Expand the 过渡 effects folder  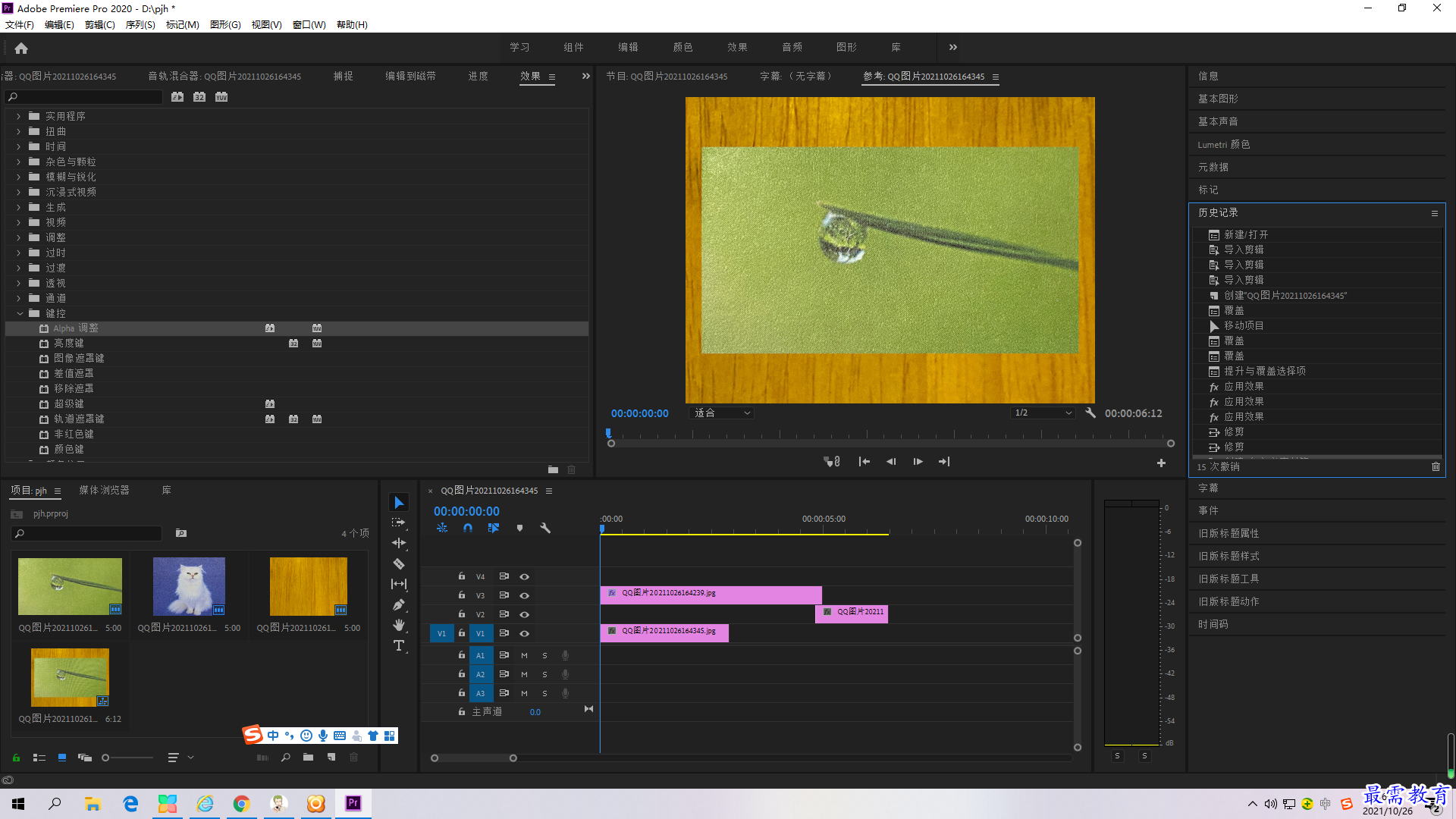pyautogui.click(x=19, y=268)
